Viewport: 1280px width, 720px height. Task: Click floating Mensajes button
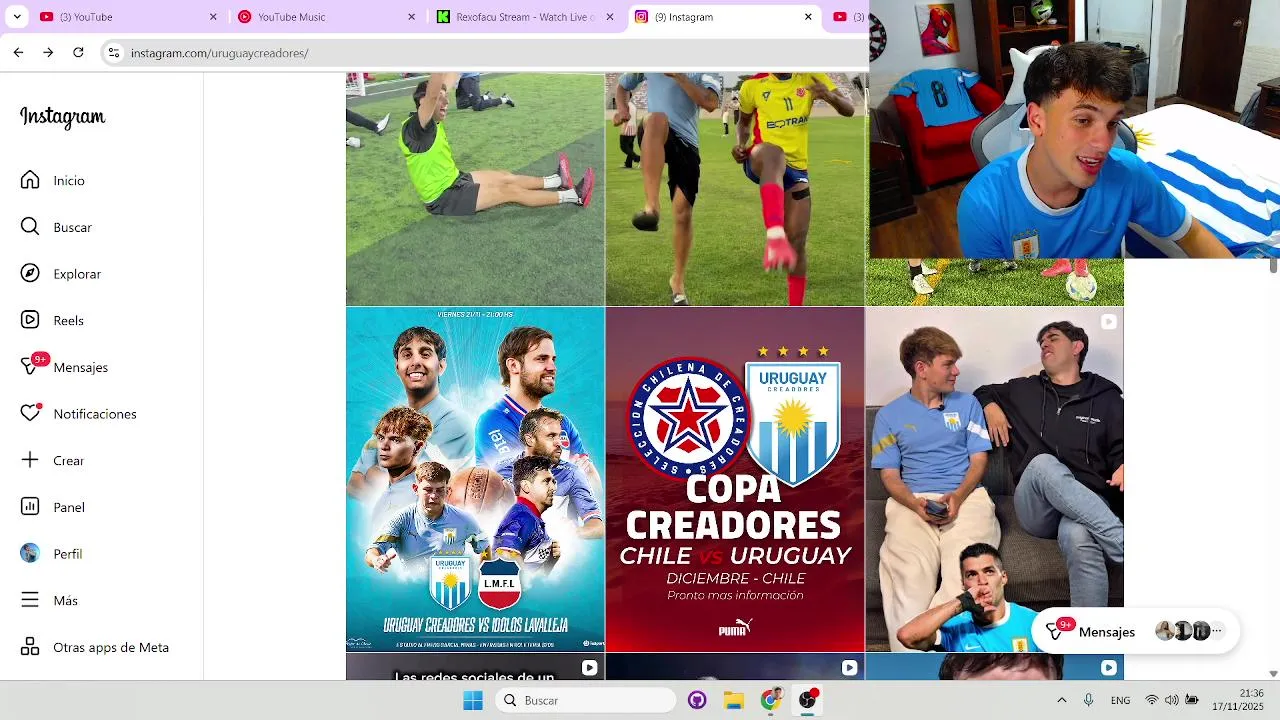1135,631
